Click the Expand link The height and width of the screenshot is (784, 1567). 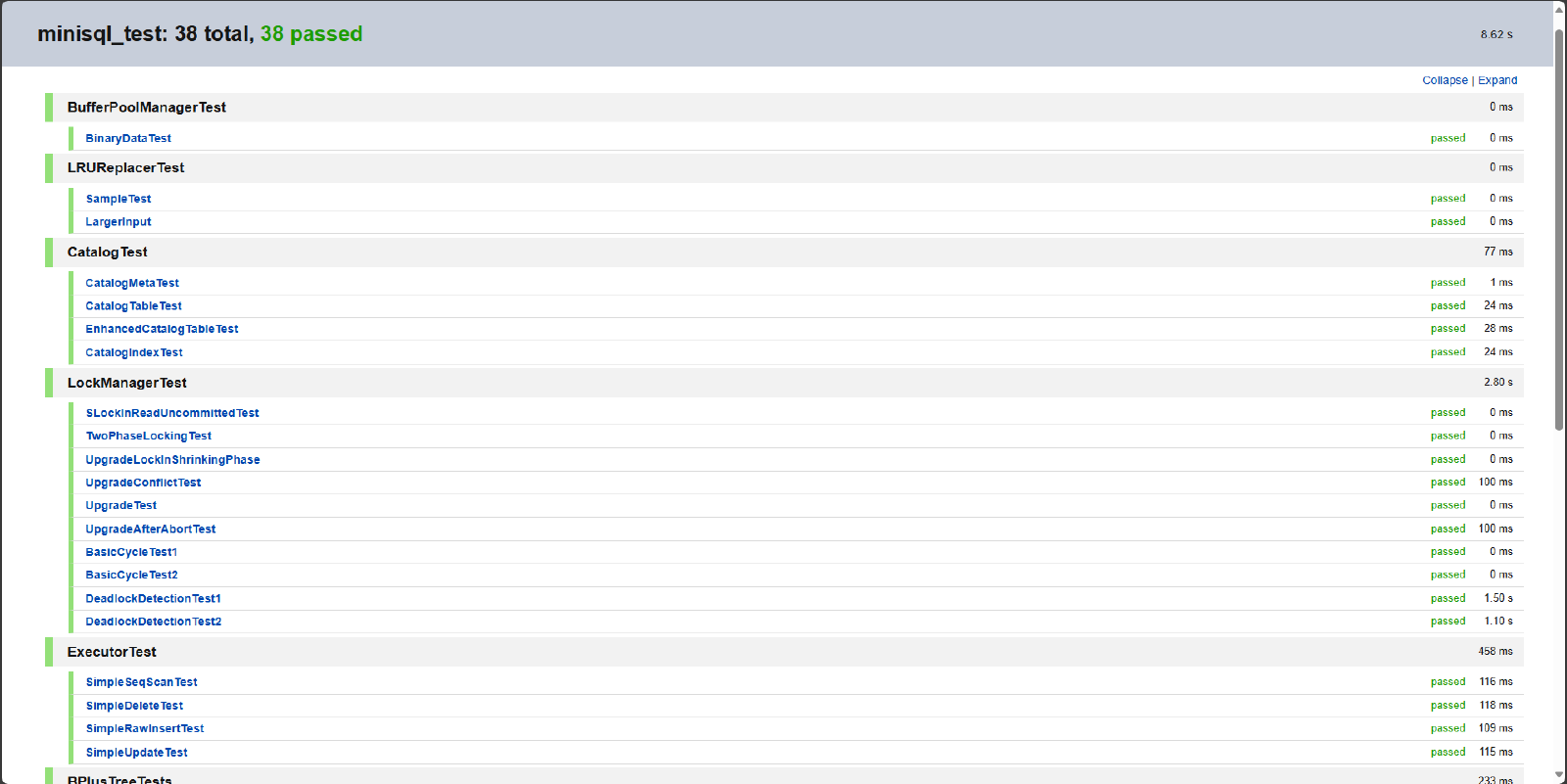coord(1497,80)
